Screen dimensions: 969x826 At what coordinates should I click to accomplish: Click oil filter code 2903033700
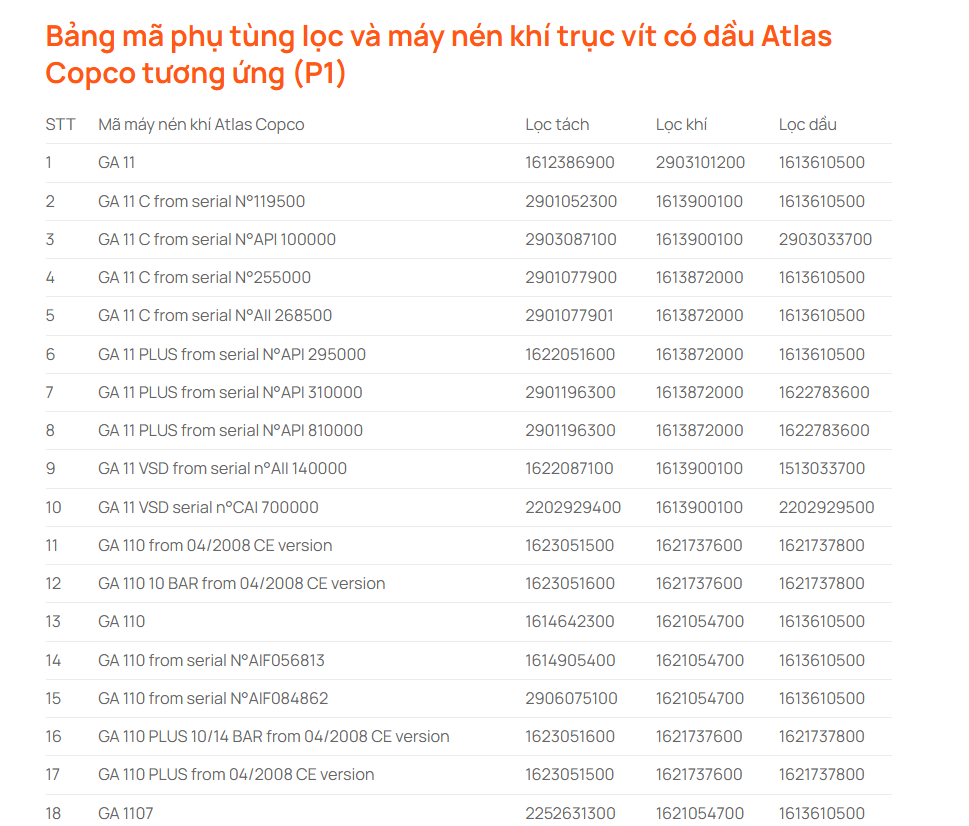825,240
